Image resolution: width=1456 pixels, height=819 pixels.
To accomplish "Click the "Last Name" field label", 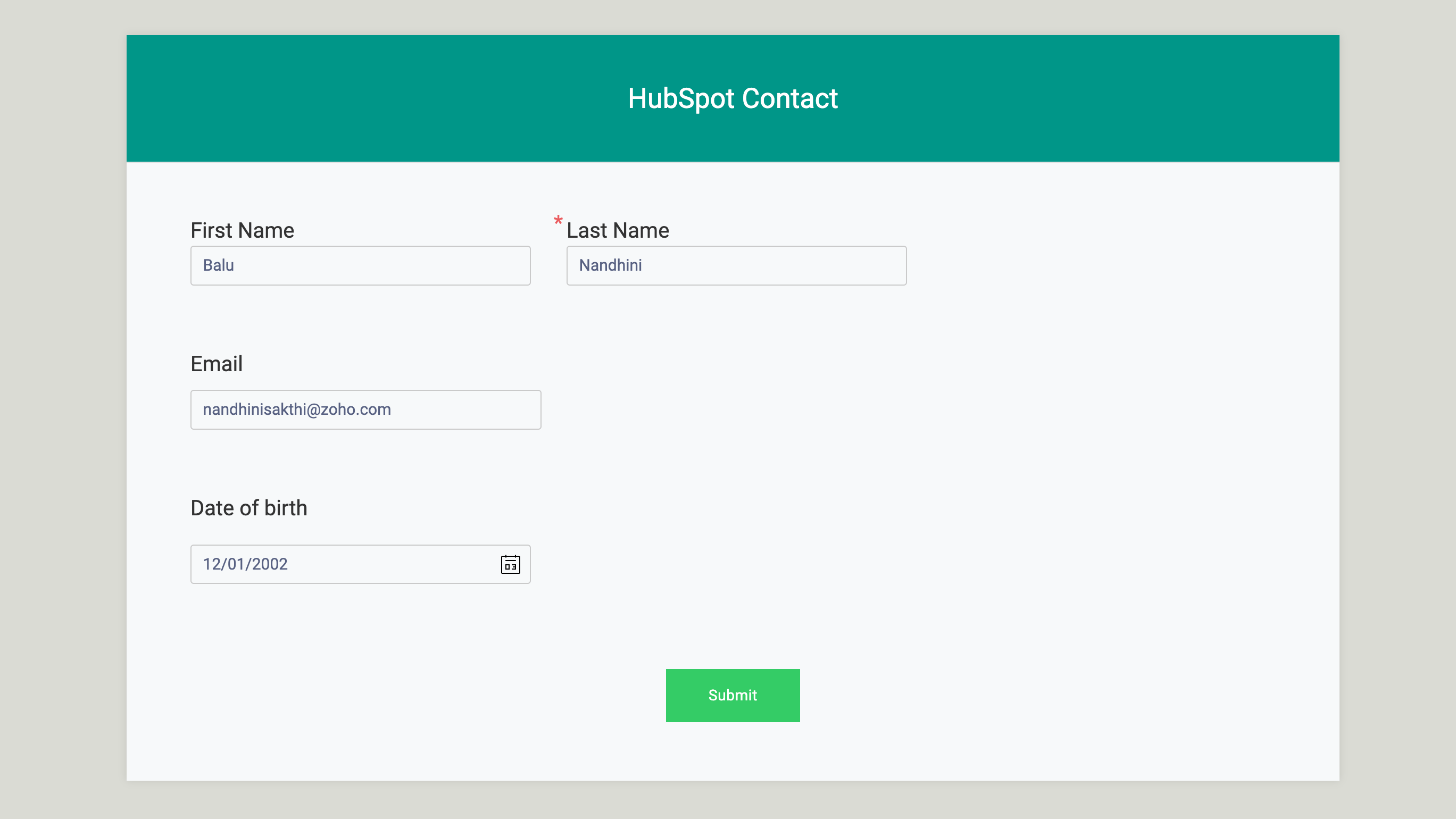I will (x=618, y=231).
